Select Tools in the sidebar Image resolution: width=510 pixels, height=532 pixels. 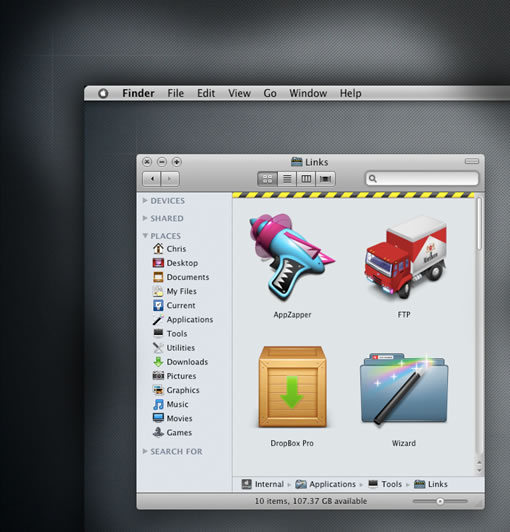[x=170, y=334]
